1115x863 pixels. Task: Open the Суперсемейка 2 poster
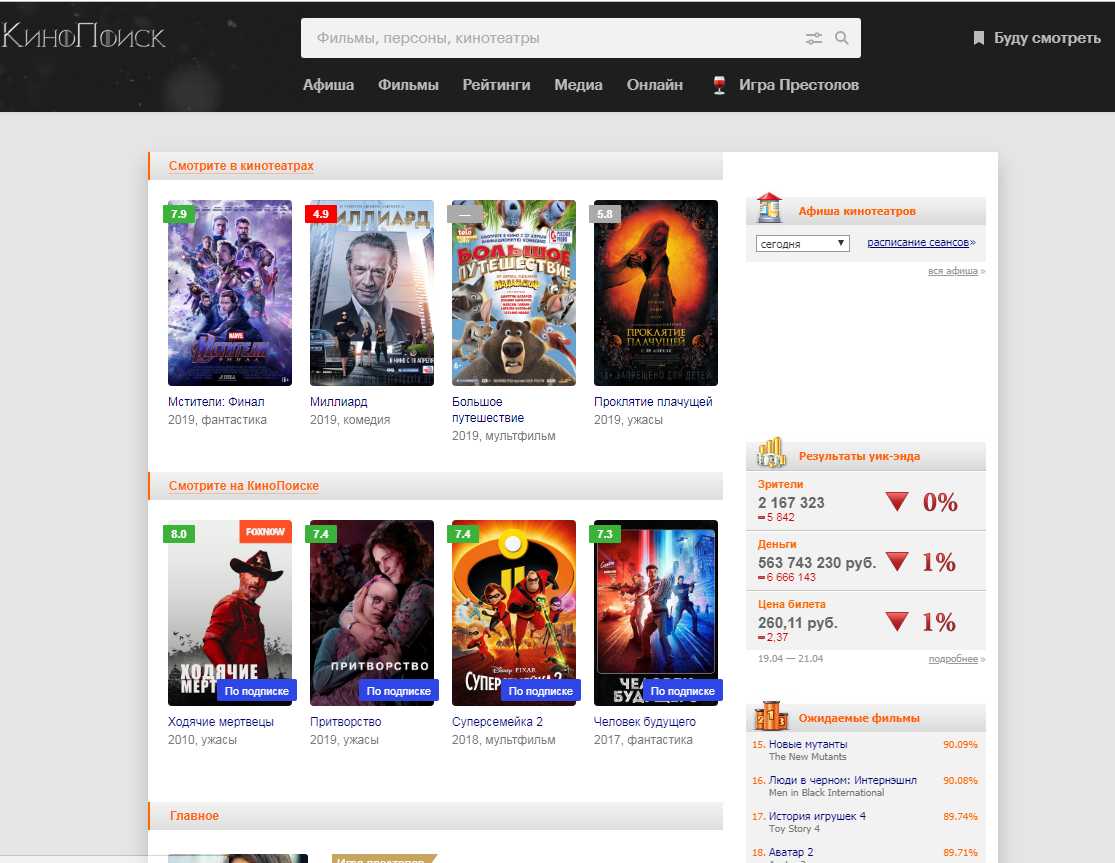coord(514,613)
